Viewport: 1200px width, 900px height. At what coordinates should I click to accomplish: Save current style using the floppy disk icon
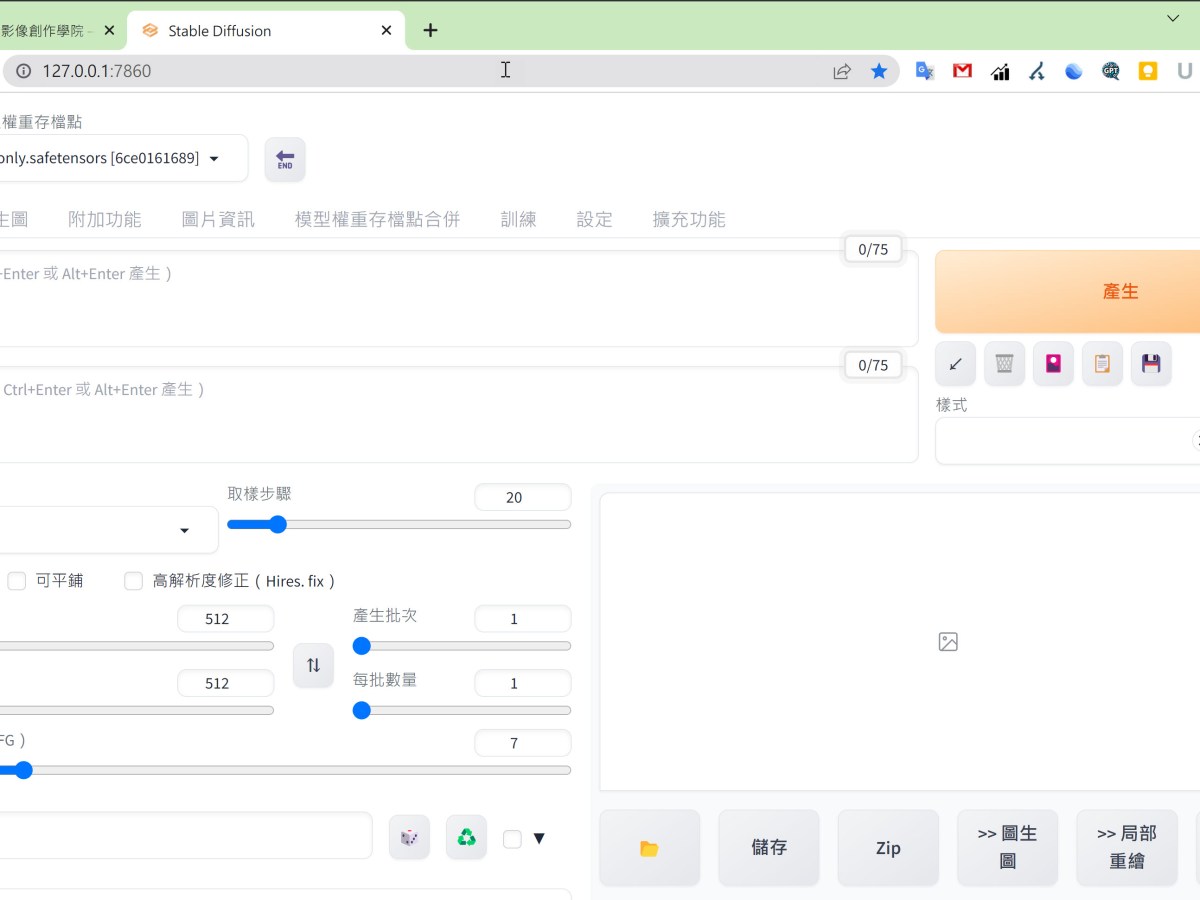(1151, 363)
